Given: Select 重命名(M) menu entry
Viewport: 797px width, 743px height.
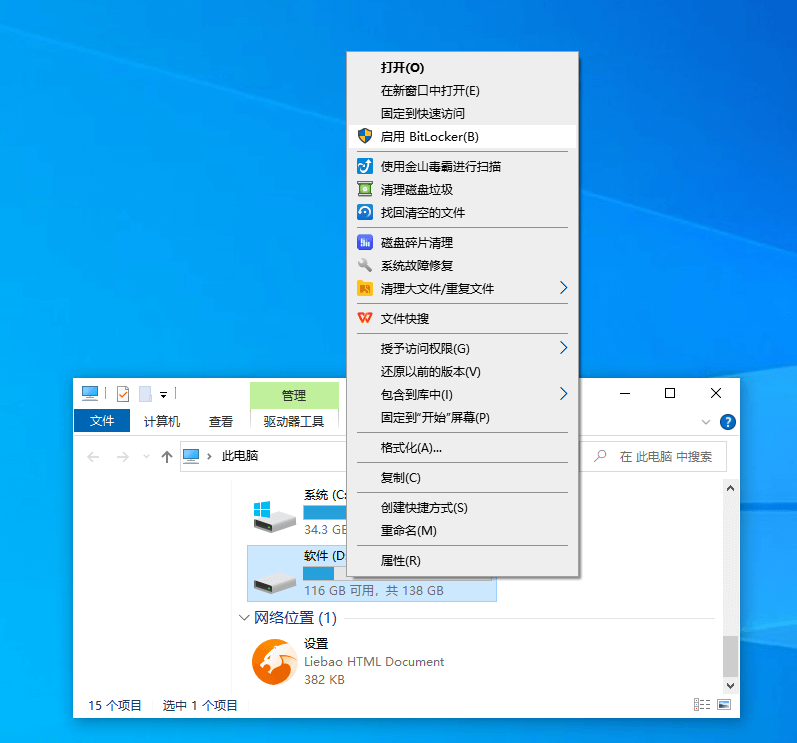Looking at the screenshot, I should pos(462,531).
